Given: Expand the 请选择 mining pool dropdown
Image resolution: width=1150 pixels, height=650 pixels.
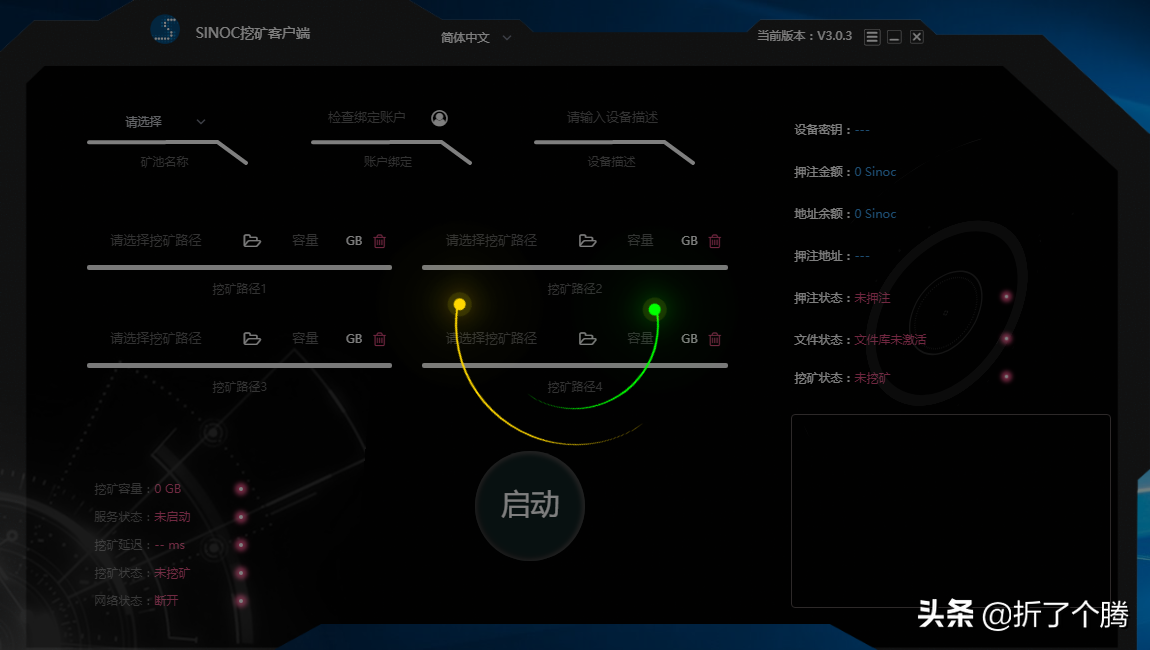Looking at the screenshot, I should coord(165,121).
